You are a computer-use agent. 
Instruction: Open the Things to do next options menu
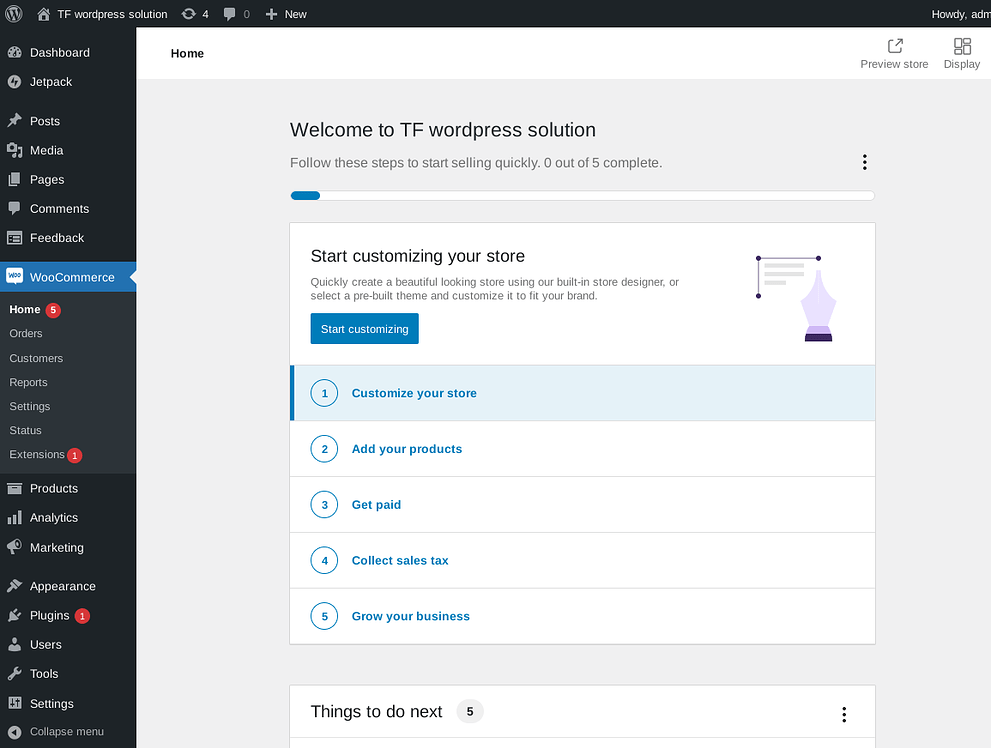844,714
